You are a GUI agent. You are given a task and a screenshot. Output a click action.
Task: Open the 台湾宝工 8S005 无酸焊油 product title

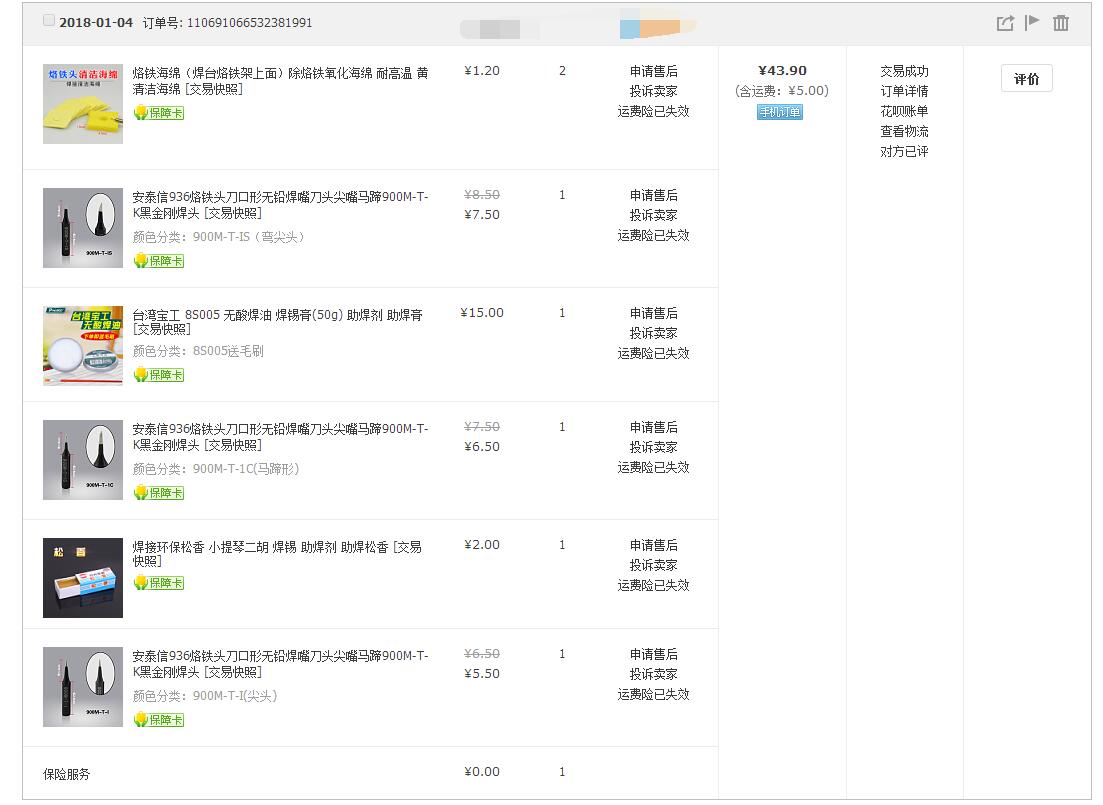(x=278, y=322)
